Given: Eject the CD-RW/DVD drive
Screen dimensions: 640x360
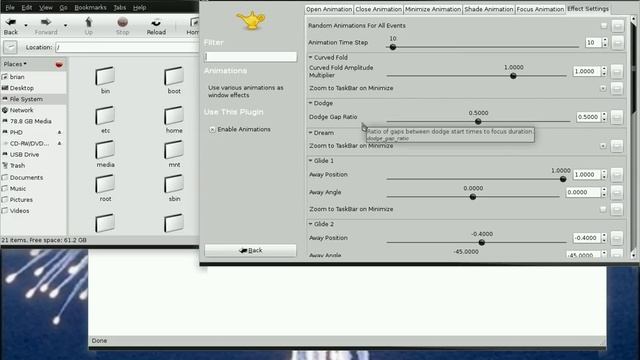Looking at the screenshot, I should tap(60, 143).
